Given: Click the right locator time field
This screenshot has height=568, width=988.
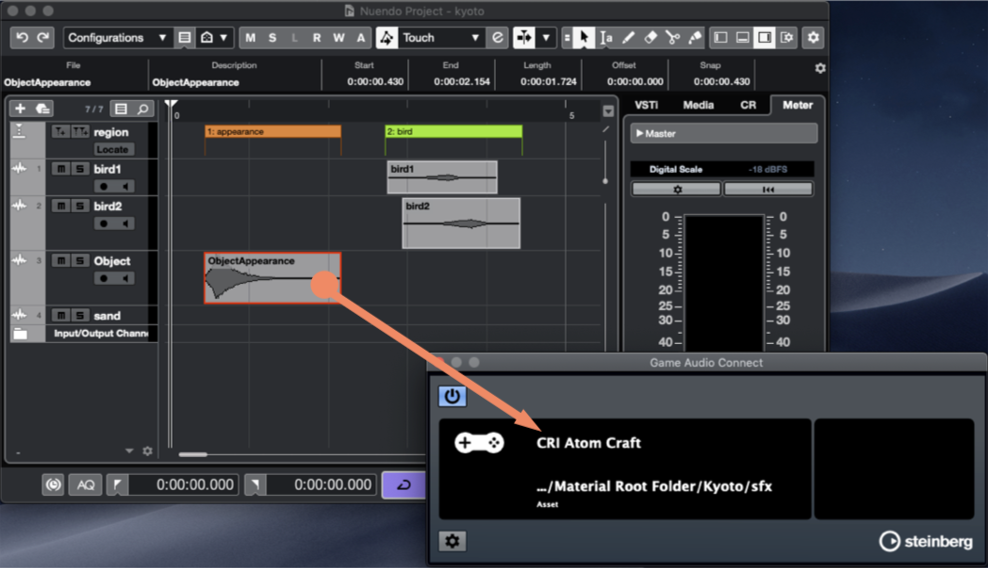Looking at the screenshot, I should tap(321, 485).
